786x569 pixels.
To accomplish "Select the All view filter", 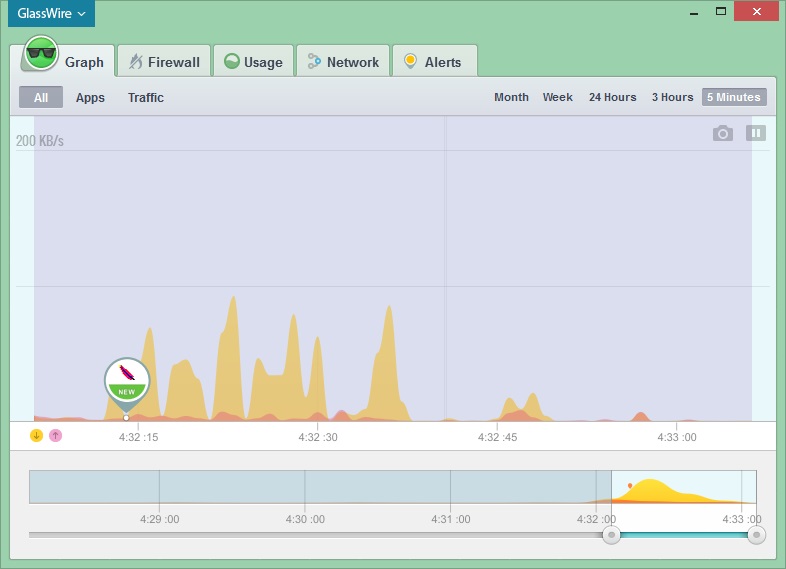I will click(41, 97).
